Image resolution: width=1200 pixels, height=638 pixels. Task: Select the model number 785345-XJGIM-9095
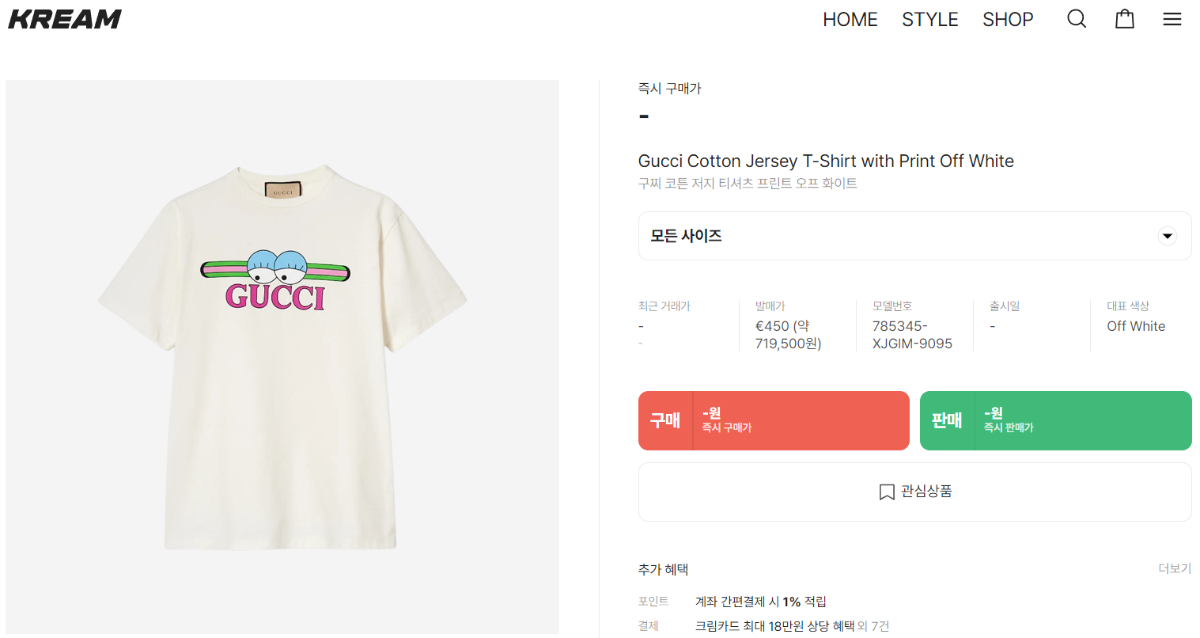pos(911,335)
